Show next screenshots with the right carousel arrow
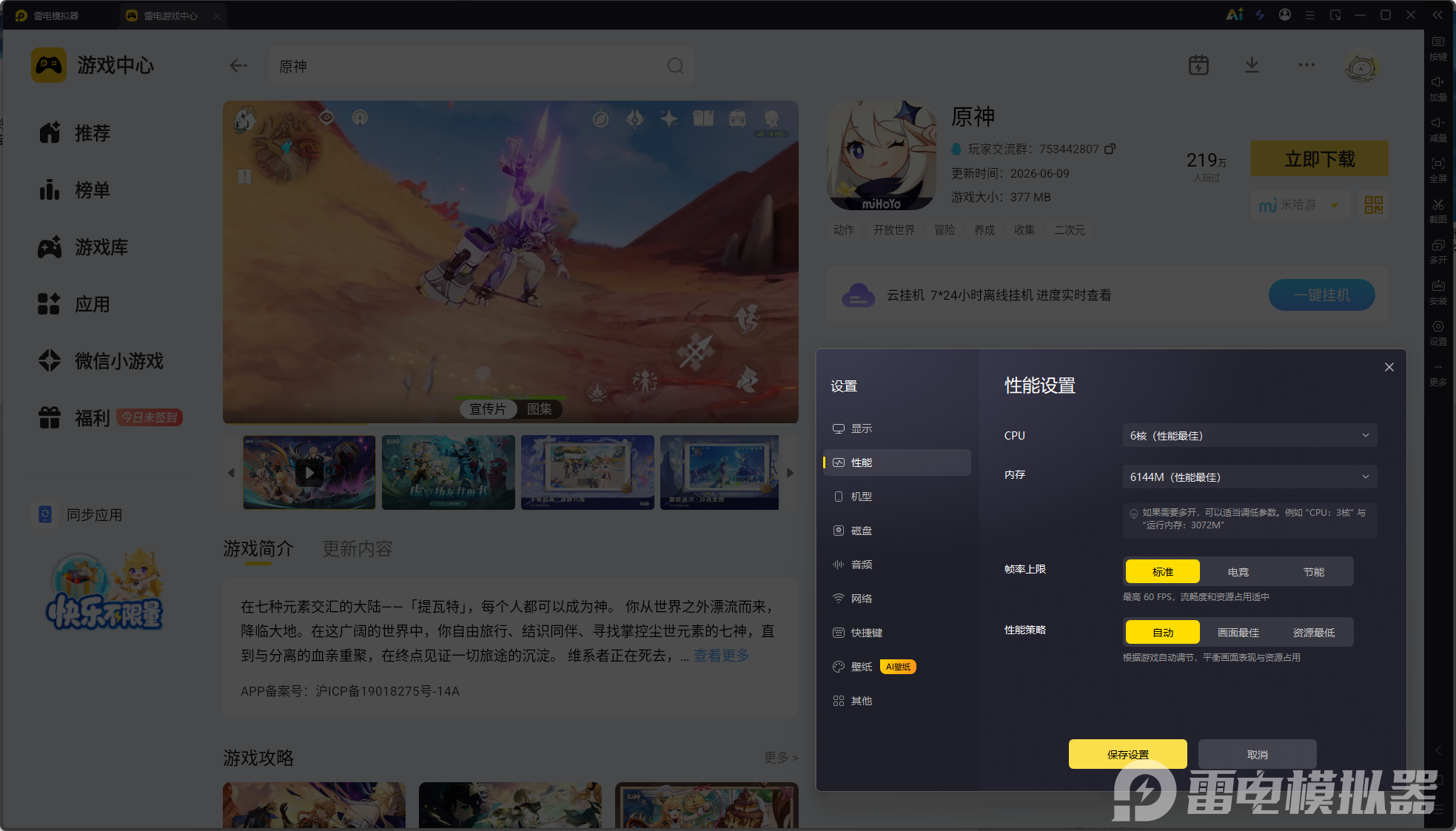1456x831 pixels. click(x=790, y=473)
